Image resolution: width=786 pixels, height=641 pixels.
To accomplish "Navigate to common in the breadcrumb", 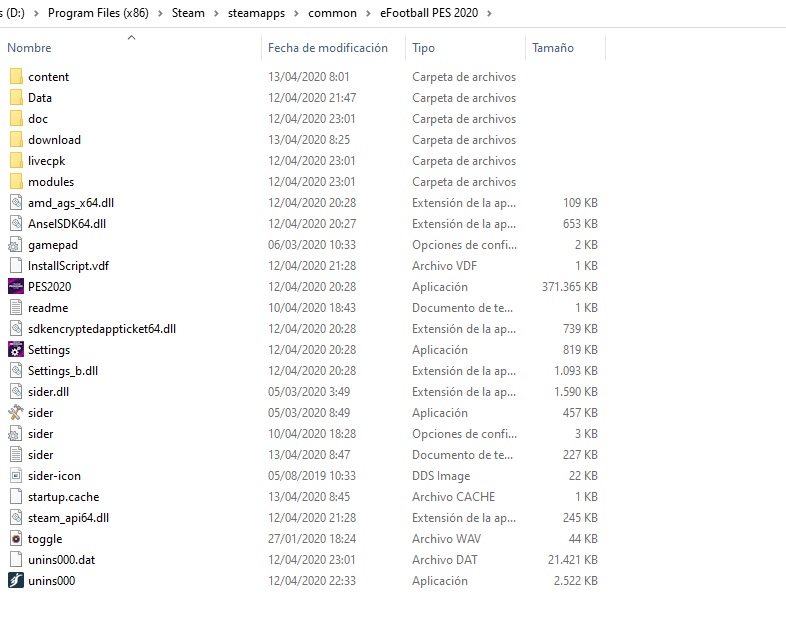I will pyautogui.click(x=332, y=13).
